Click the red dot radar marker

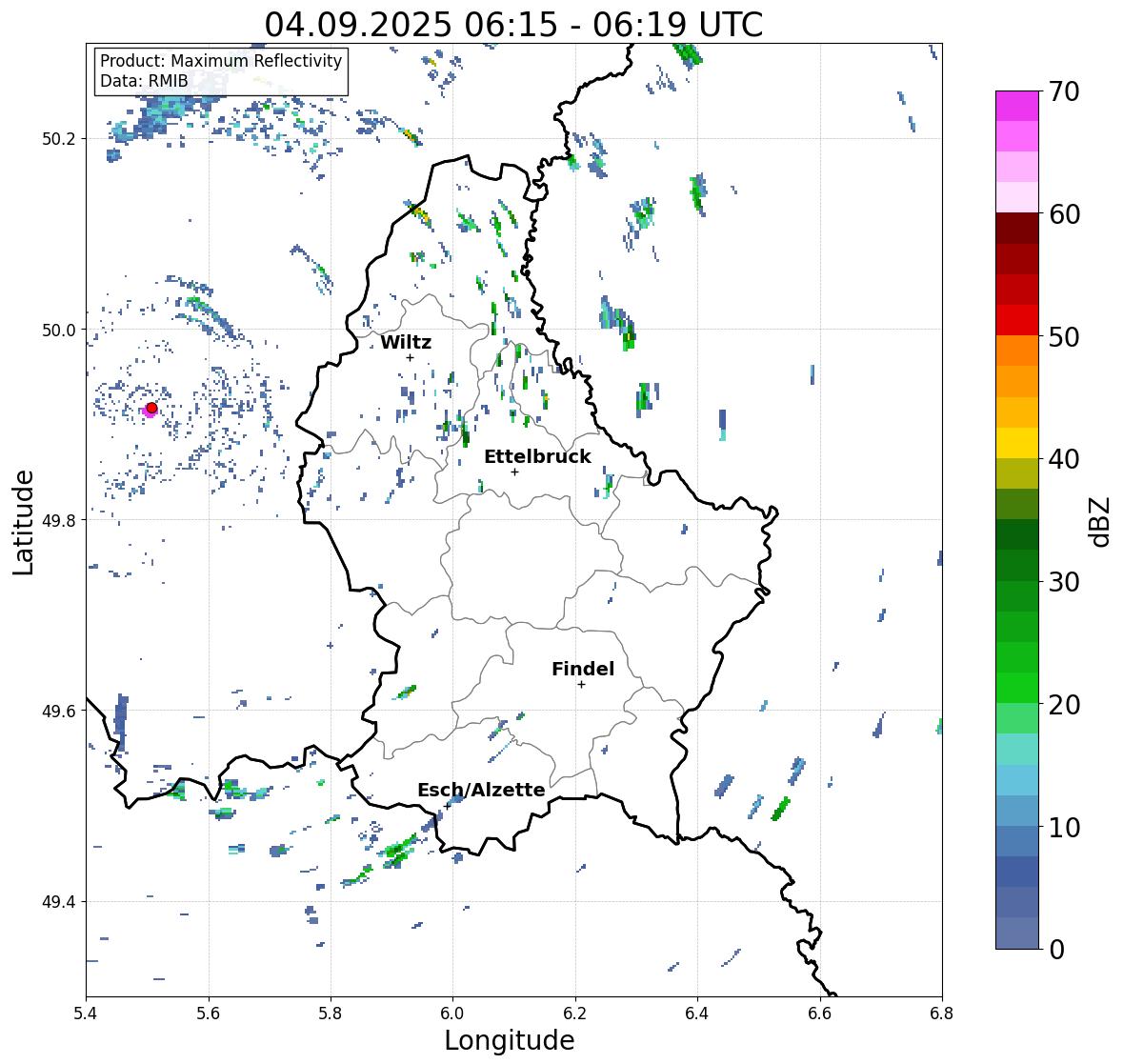151,408
